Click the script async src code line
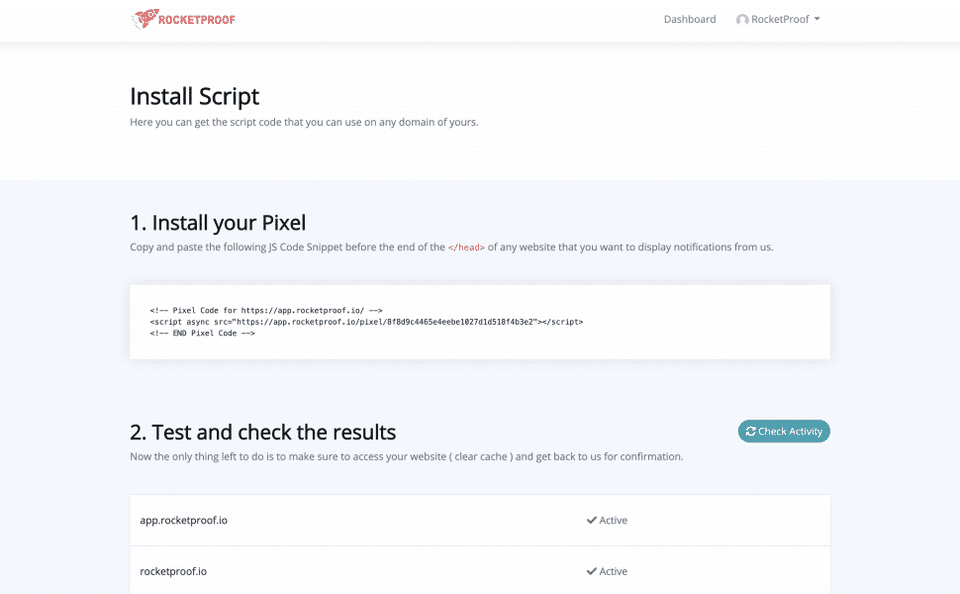The height and width of the screenshot is (594, 960). [366, 322]
